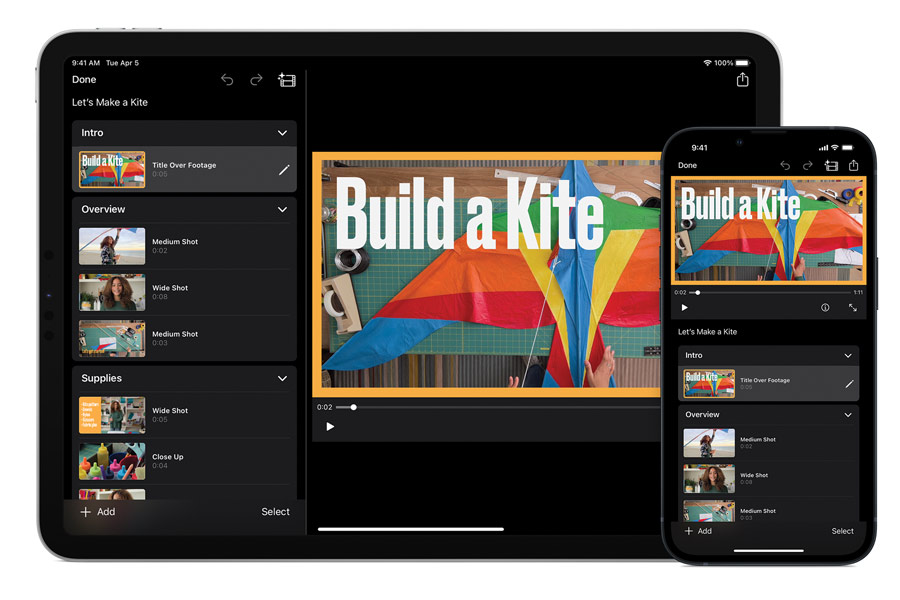Collapse the Supplies section on iPad
The height and width of the screenshot is (600, 900).
(x=282, y=378)
